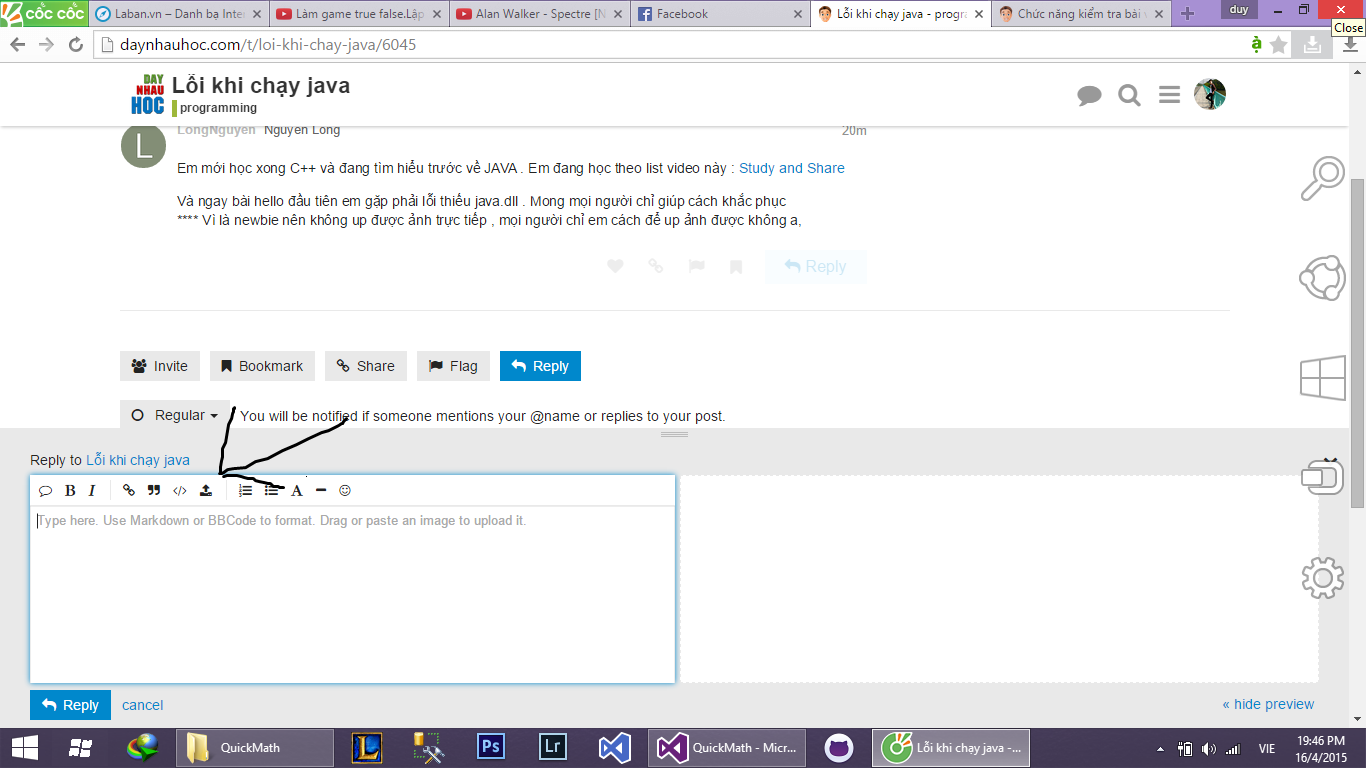Viewport: 1366px width, 768px height.
Task: Click the blue Reply button below topic
Action: tap(540, 366)
